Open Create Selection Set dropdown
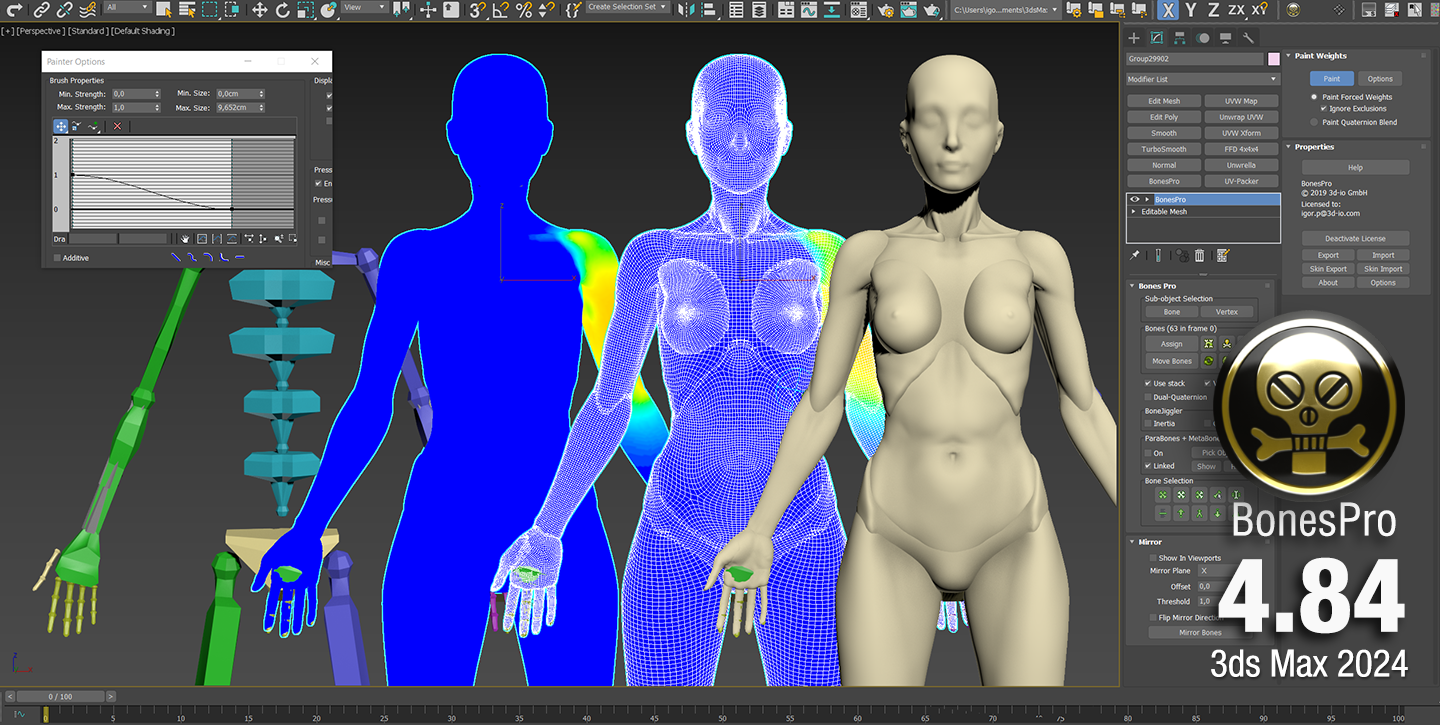The width and height of the screenshot is (1440, 725). click(x=627, y=7)
